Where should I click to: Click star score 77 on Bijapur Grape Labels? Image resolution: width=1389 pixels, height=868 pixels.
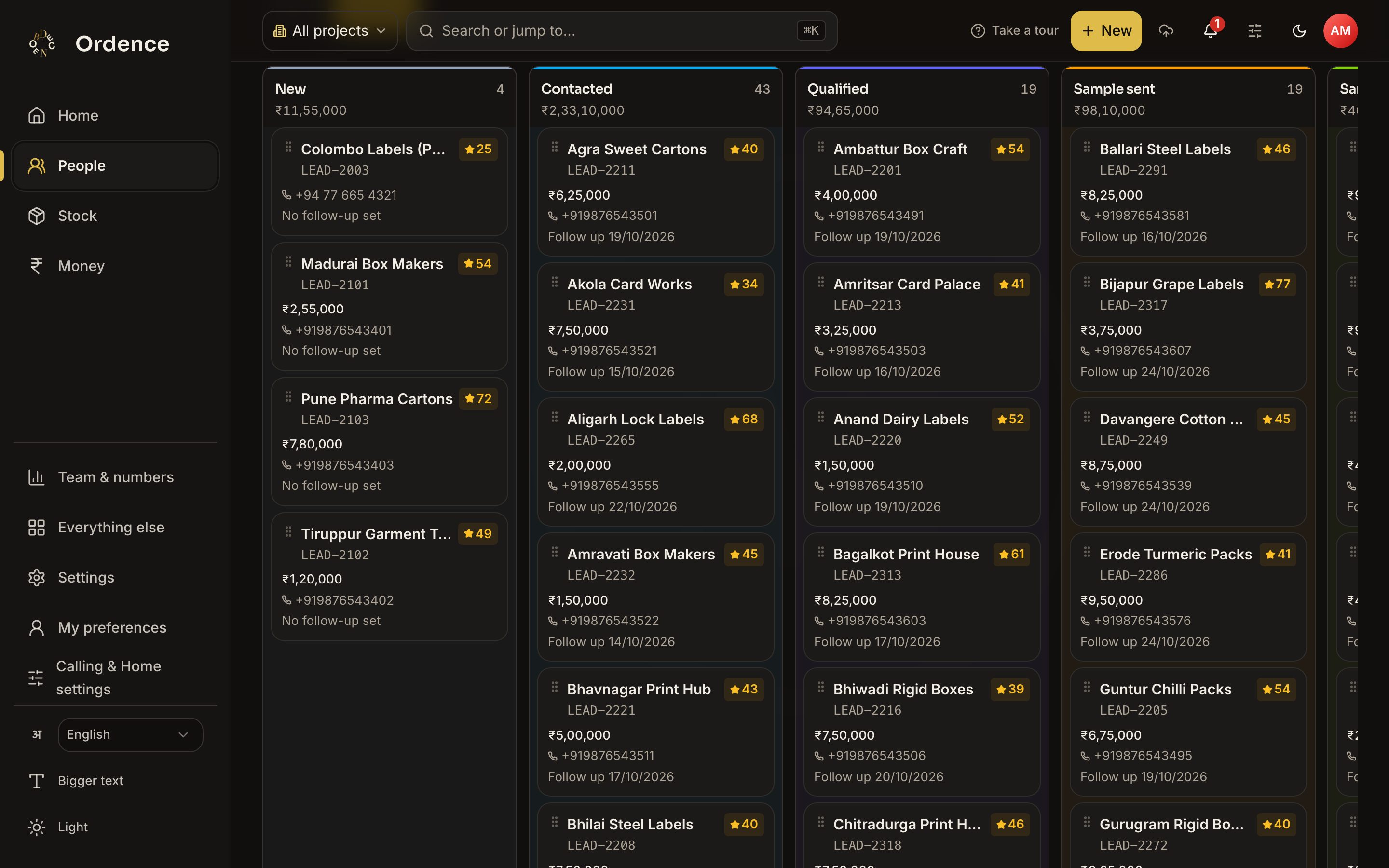(1277, 284)
